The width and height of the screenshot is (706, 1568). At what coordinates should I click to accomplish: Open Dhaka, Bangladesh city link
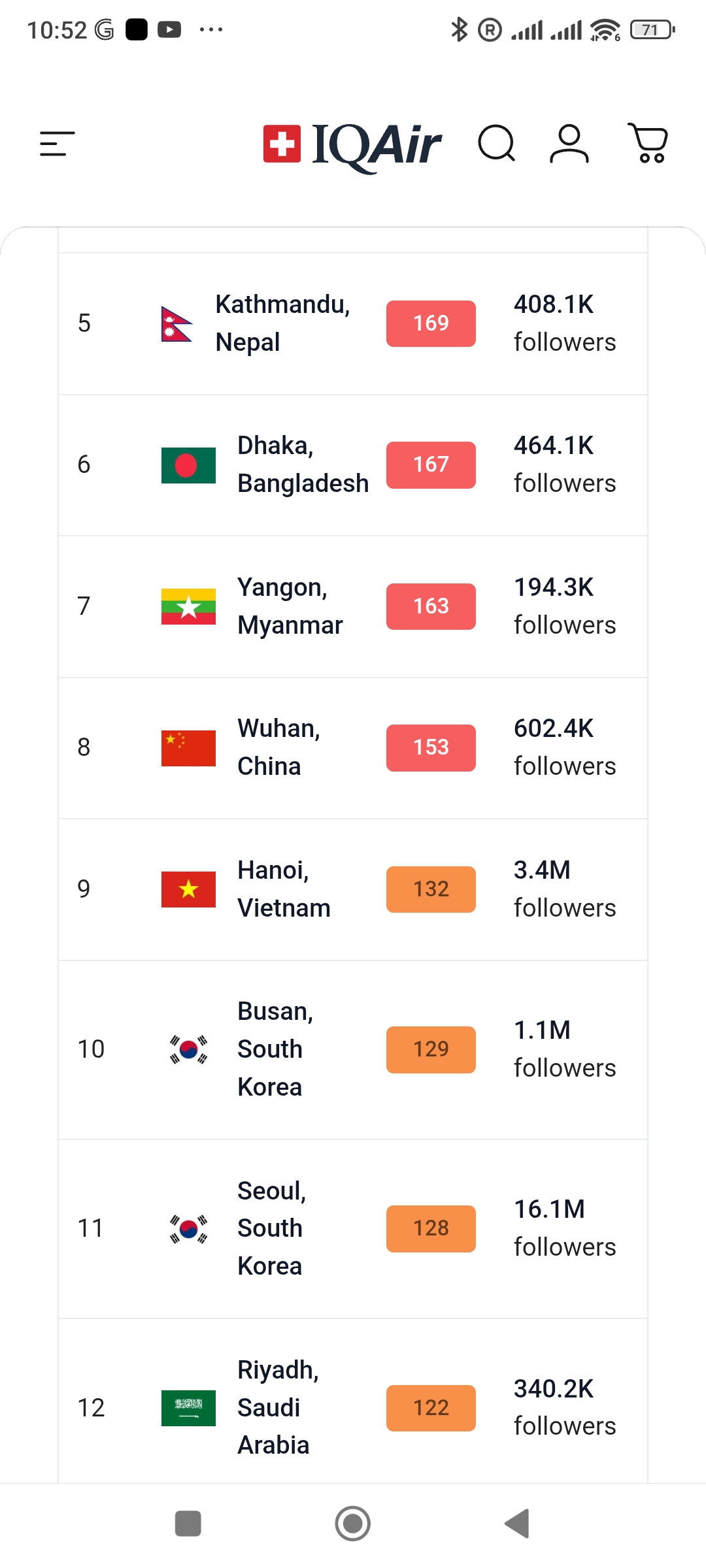(303, 465)
